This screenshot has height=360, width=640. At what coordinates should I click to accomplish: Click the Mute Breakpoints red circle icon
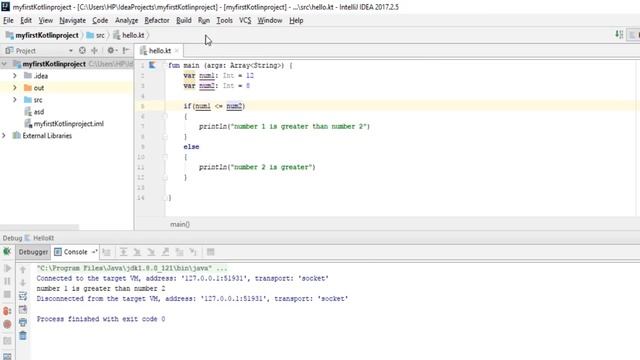[7, 324]
